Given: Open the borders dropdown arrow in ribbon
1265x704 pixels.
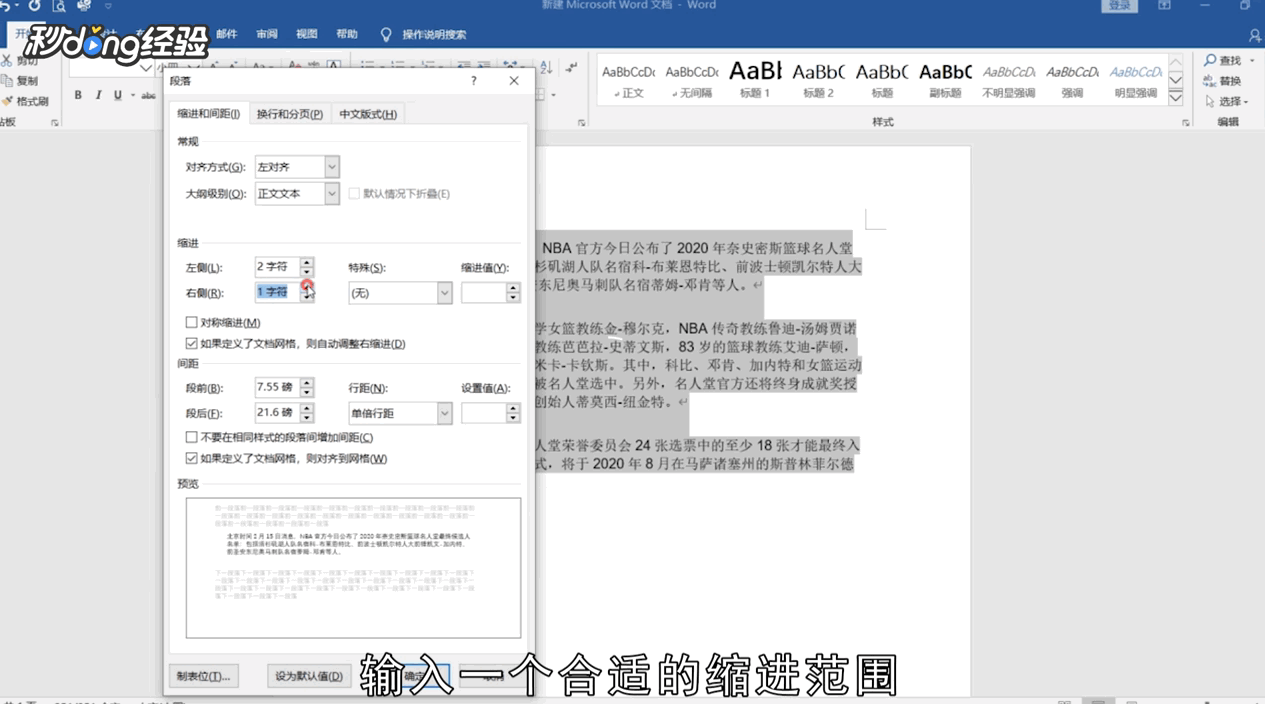Looking at the screenshot, I should click(x=553, y=95).
